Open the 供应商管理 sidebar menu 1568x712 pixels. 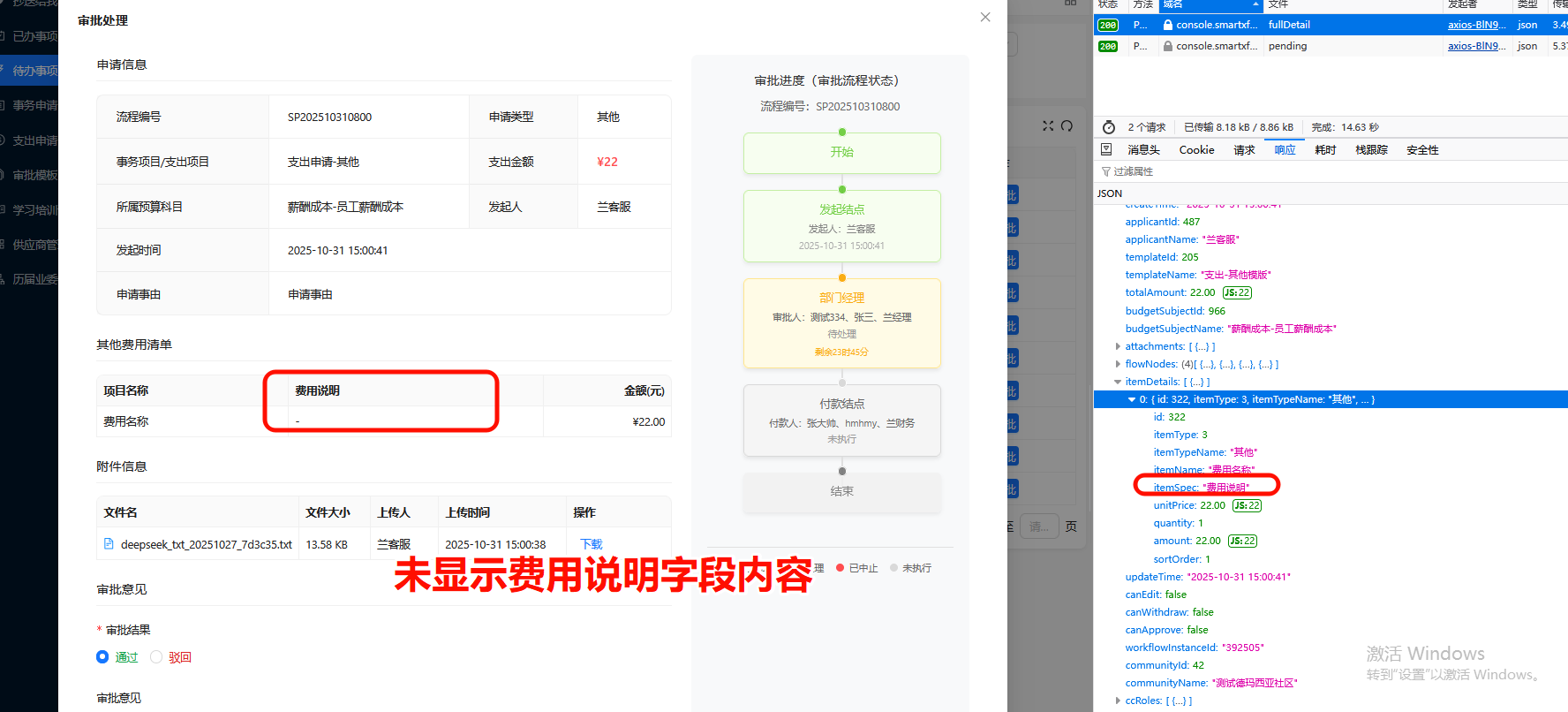click(29, 245)
